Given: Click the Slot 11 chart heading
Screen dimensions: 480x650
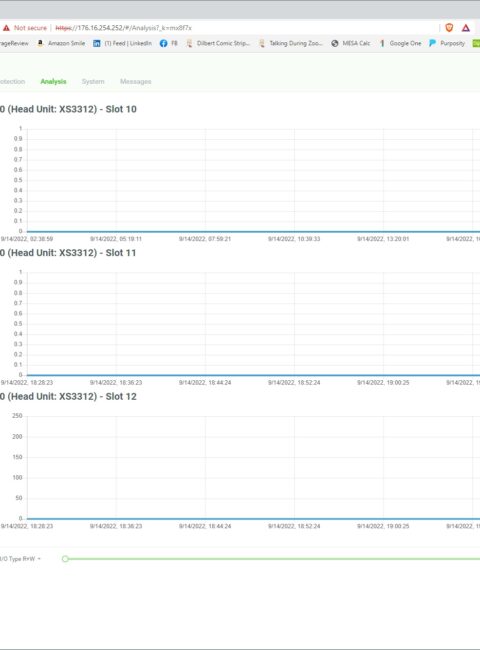Looking at the screenshot, I should 68,253.
